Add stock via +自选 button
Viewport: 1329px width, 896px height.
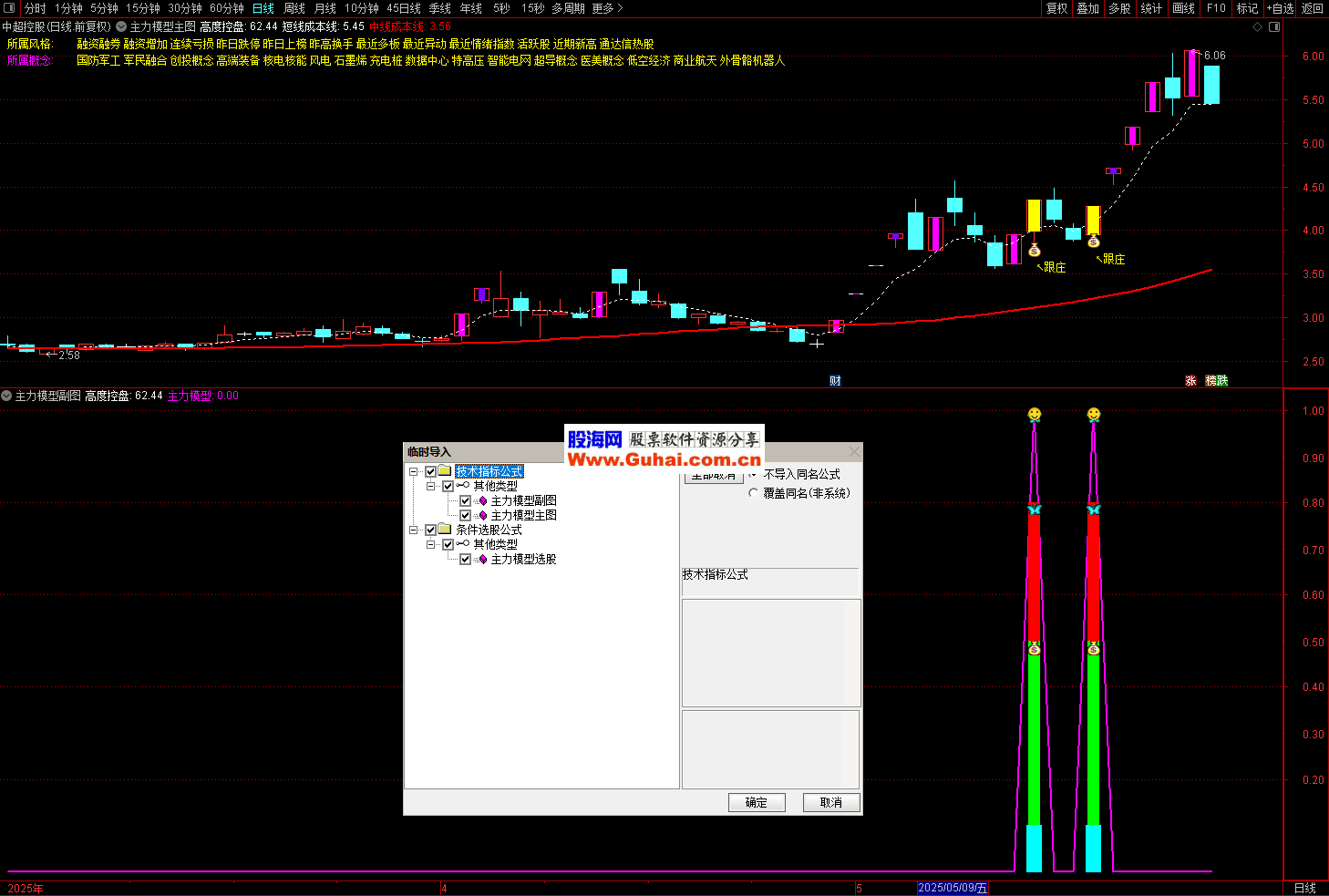[x=1280, y=8]
